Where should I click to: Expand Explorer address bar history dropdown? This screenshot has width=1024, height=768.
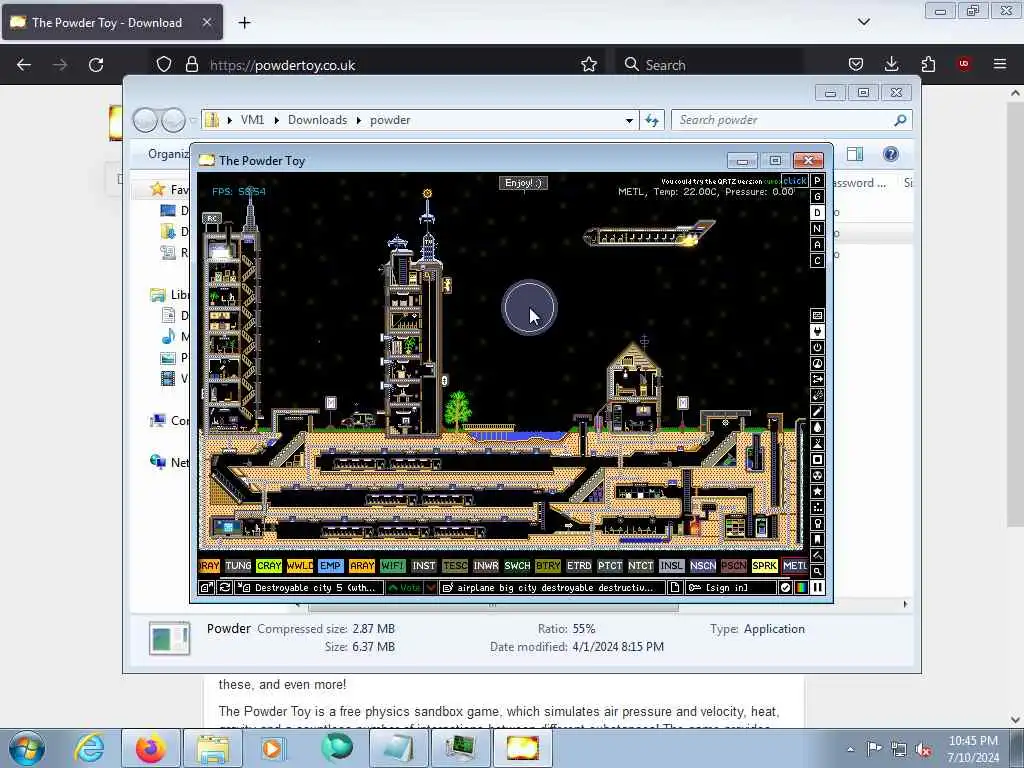(629, 120)
